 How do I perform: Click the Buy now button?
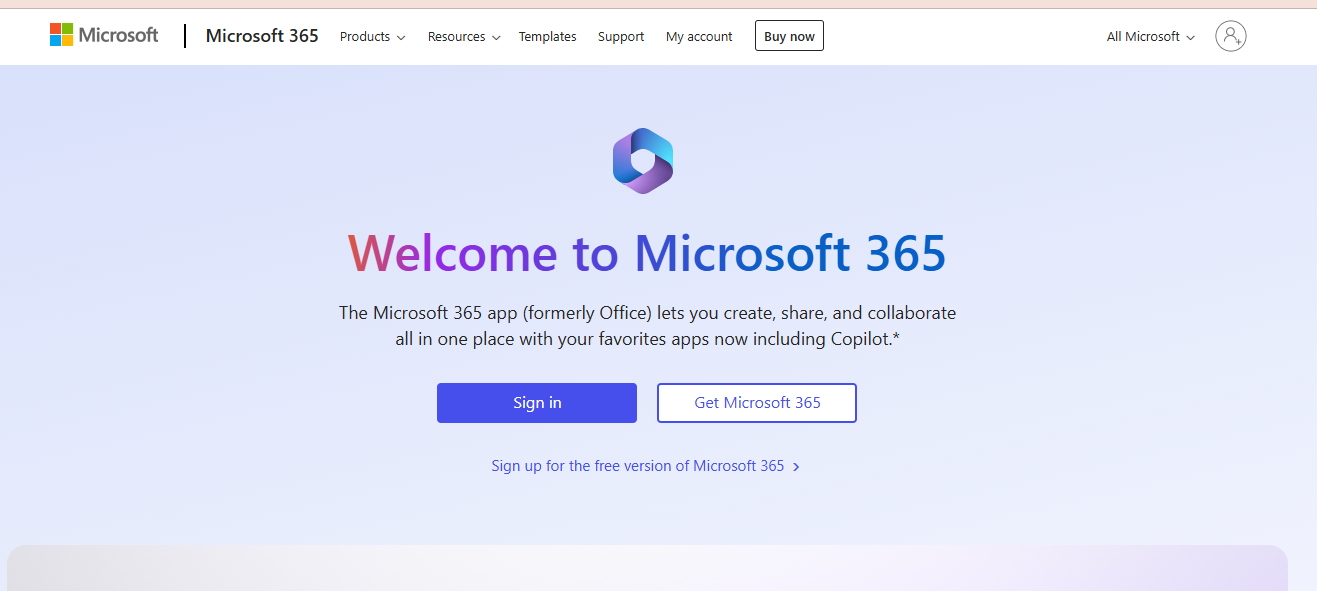[x=789, y=36]
